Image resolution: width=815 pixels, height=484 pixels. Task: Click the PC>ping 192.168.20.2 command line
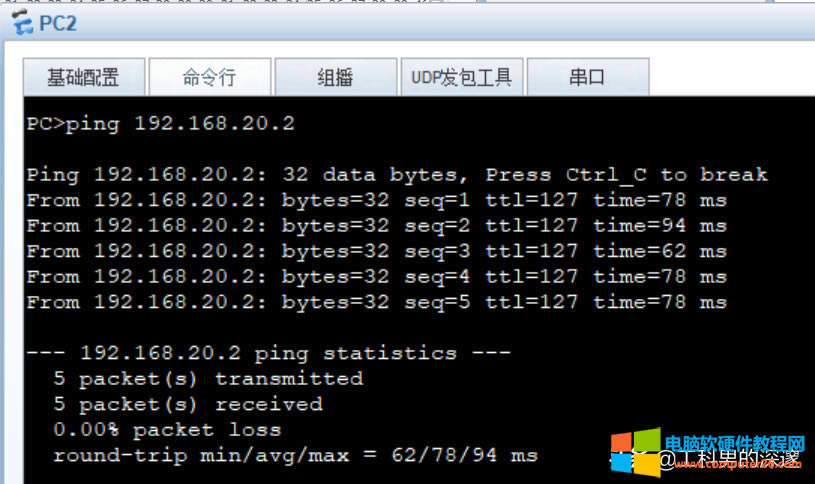pyautogui.click(x=161, y=124)
